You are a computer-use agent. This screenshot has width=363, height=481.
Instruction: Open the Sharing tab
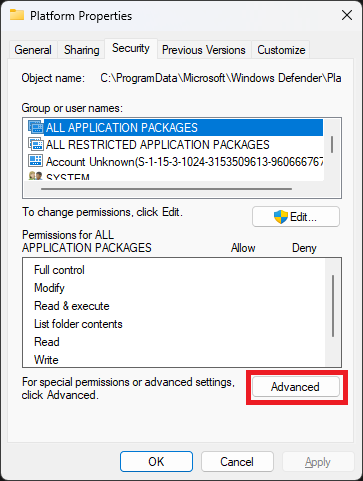coord(82,50)
